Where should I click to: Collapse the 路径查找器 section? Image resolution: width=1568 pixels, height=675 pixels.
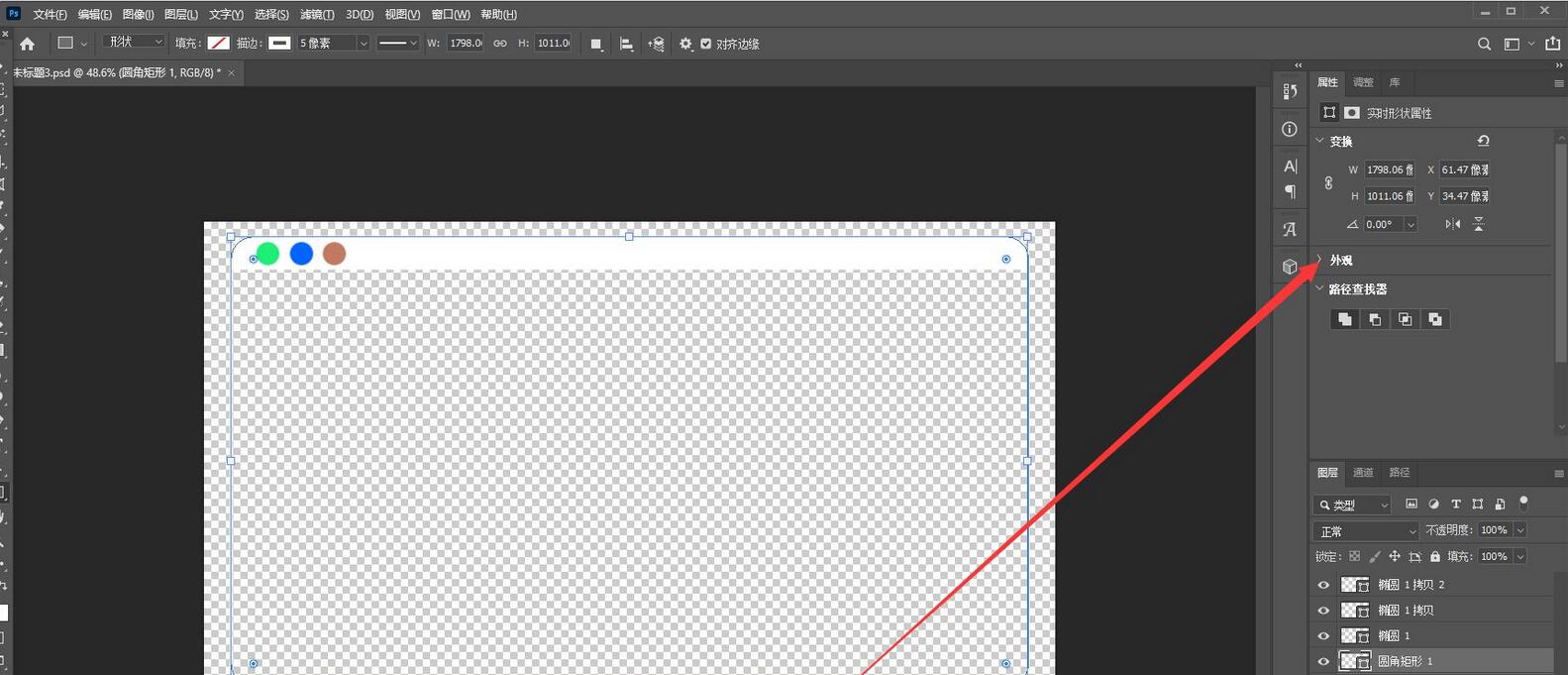pyautogui.click(x=1319, y=288)
